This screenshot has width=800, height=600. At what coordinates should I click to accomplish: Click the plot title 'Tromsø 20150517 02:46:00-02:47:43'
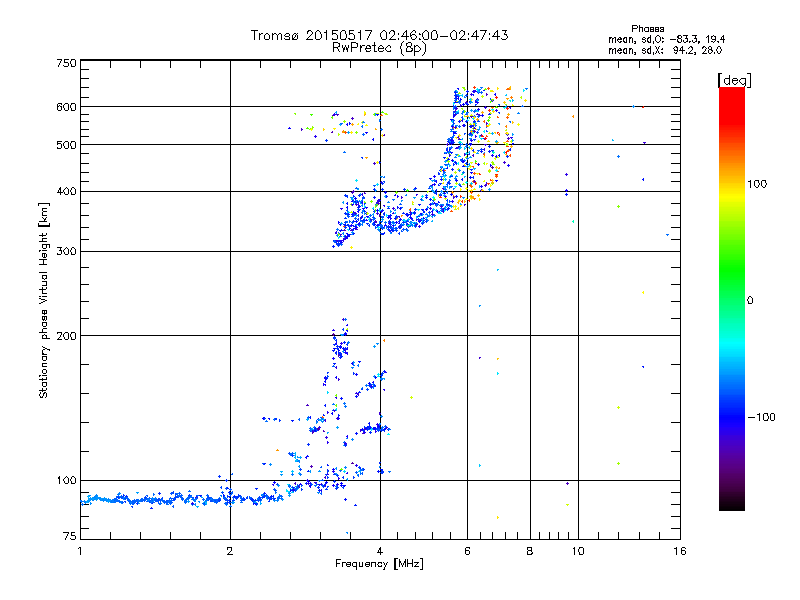pyautogui.click(x=379, y=35)
